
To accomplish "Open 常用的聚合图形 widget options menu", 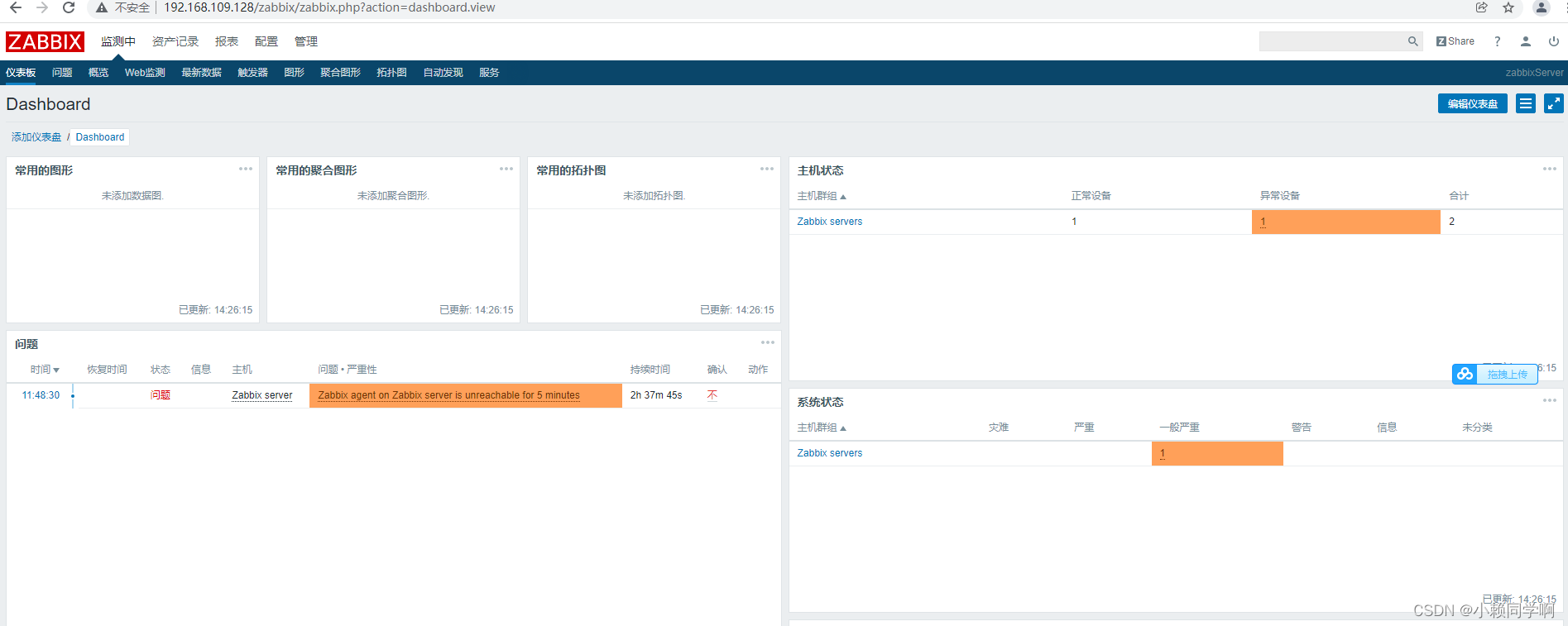I will (x=506, y=169).
